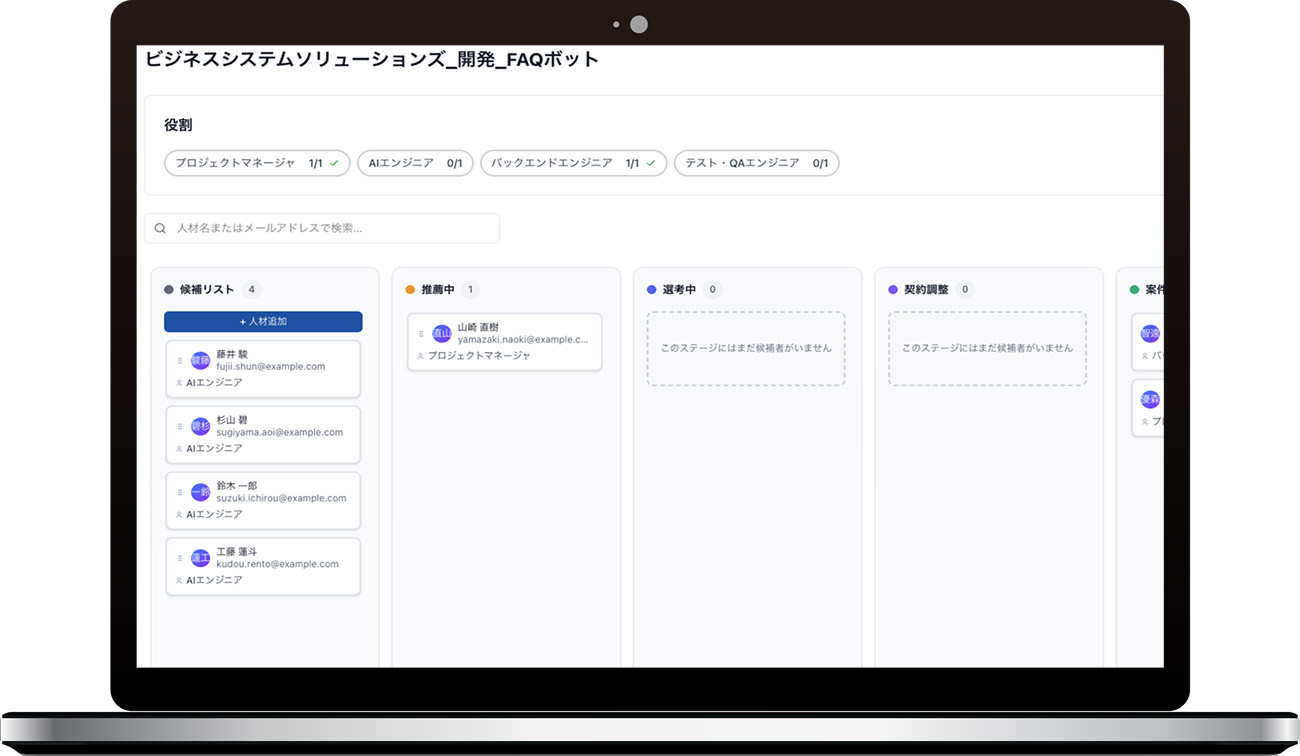The width and height of the screenshot is (1300, 756).
Task: Click the empty placeholder in 契約調整 column
Action: 987,348
